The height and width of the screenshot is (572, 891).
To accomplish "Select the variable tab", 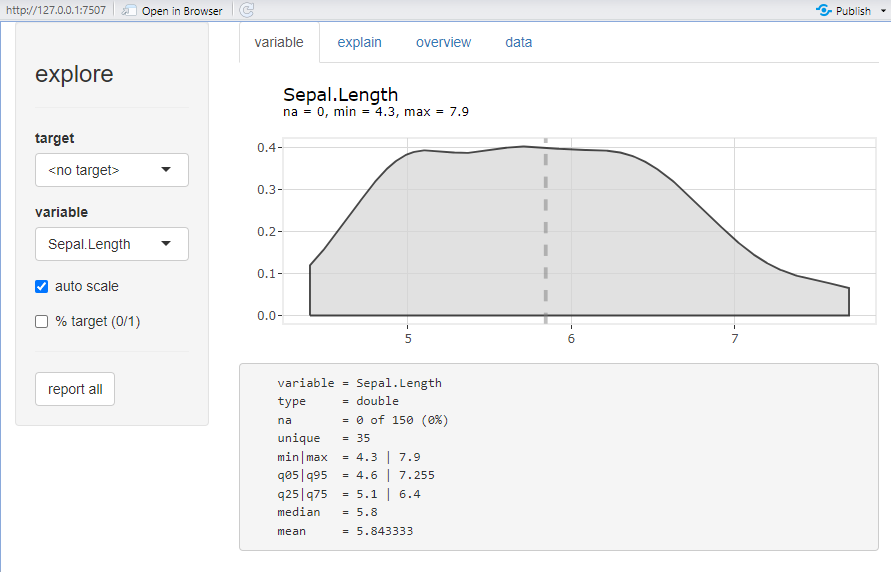I will click(x=279, y=43).
